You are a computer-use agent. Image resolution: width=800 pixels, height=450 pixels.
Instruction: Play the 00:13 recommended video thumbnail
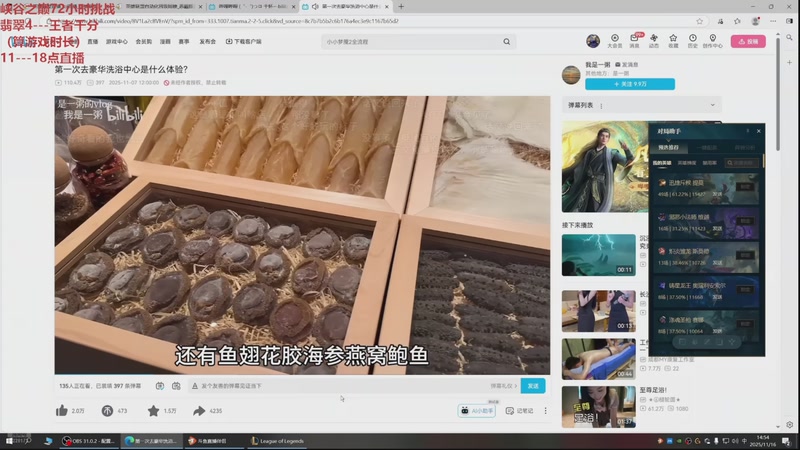coord(598,311)
